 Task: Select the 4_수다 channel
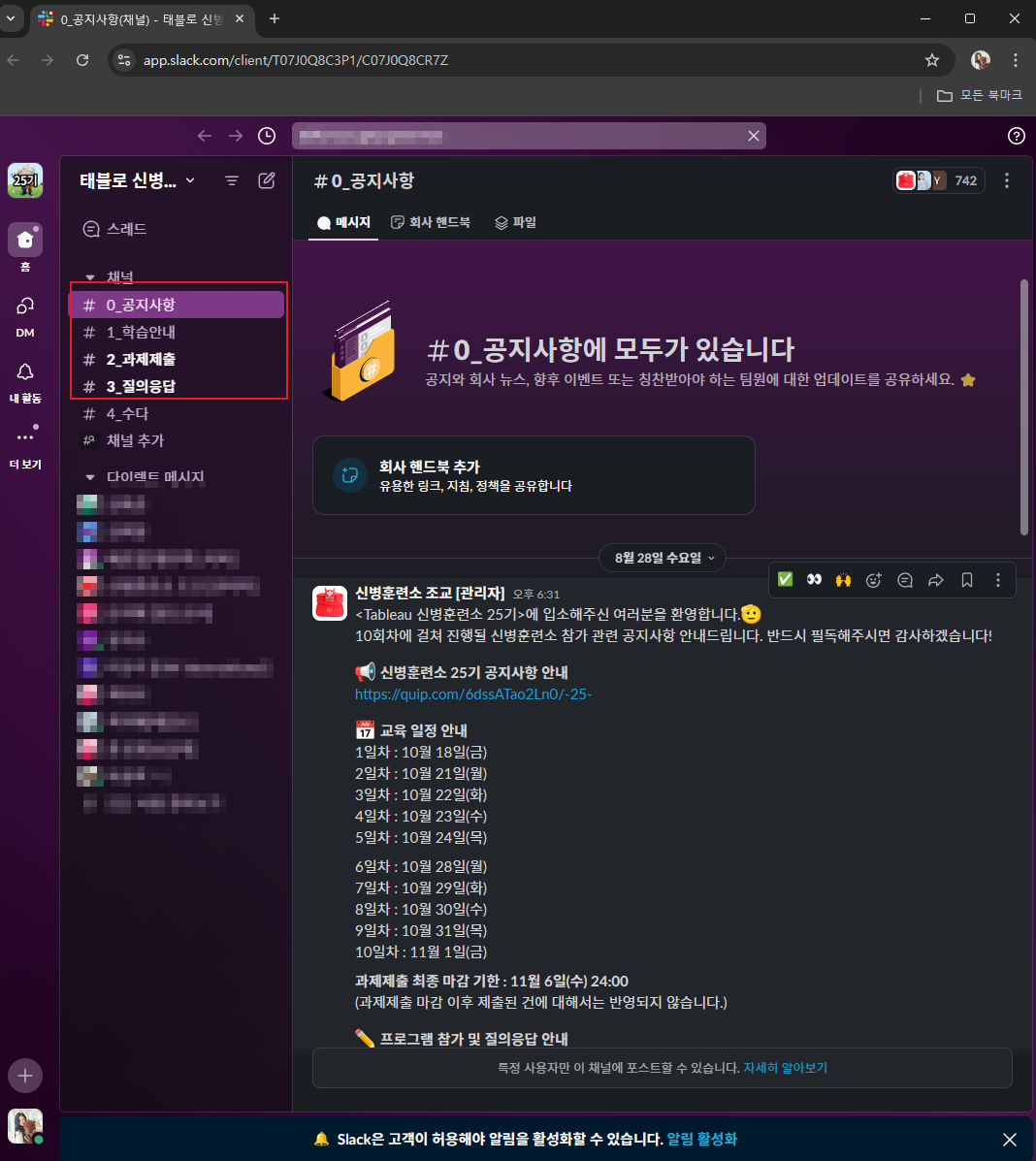click(x=178, y=414)
